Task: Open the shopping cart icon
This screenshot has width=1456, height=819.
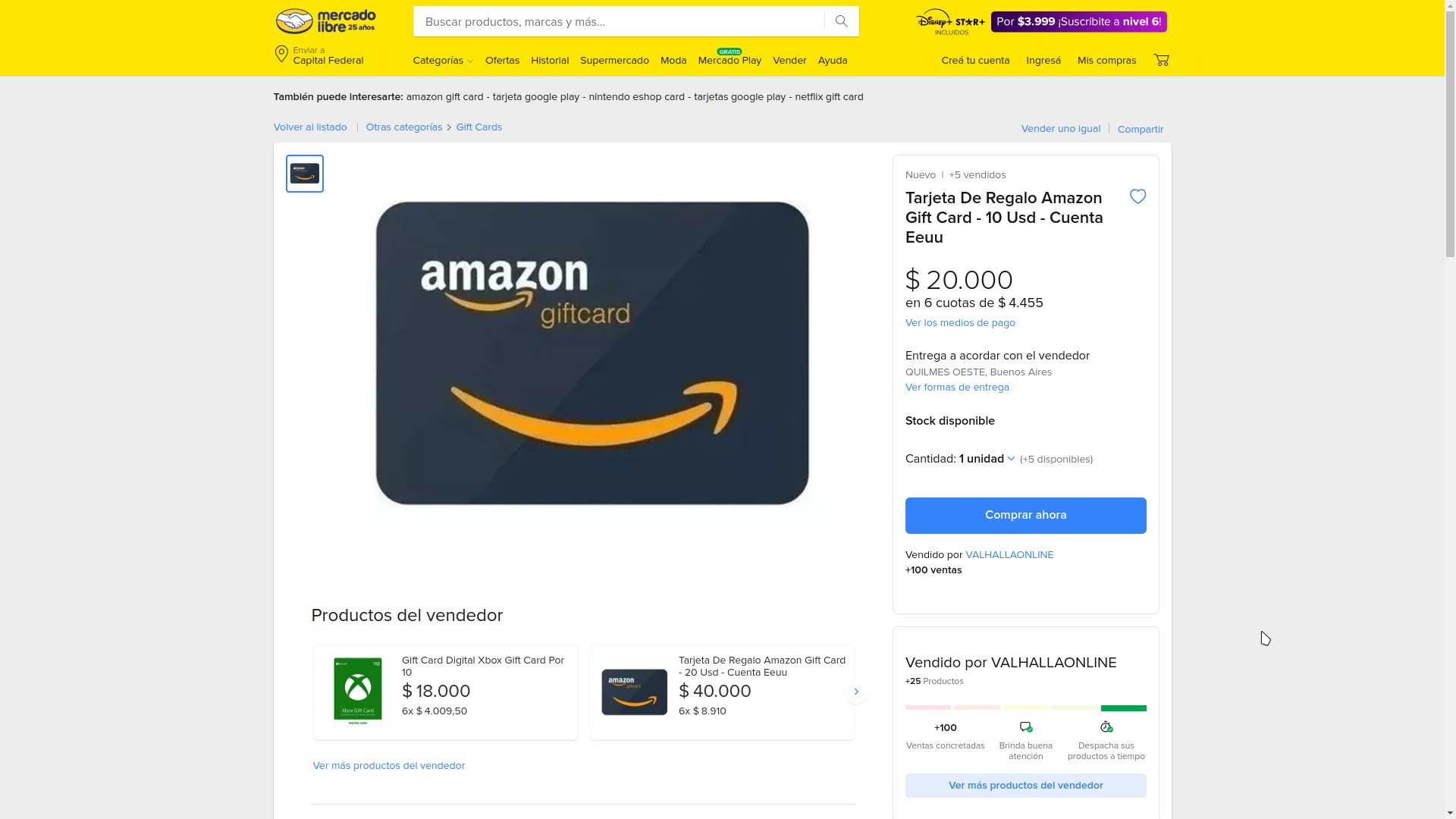Action: pyautogui.click(x=1161, y=60)
